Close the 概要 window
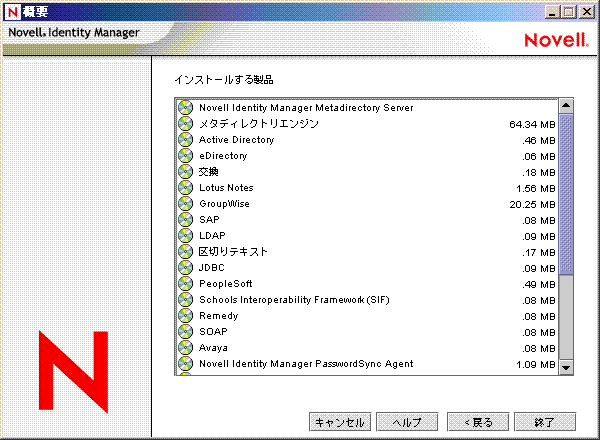Image resolution: width=600 pixels, height=440 pixels. coord(587,12)
